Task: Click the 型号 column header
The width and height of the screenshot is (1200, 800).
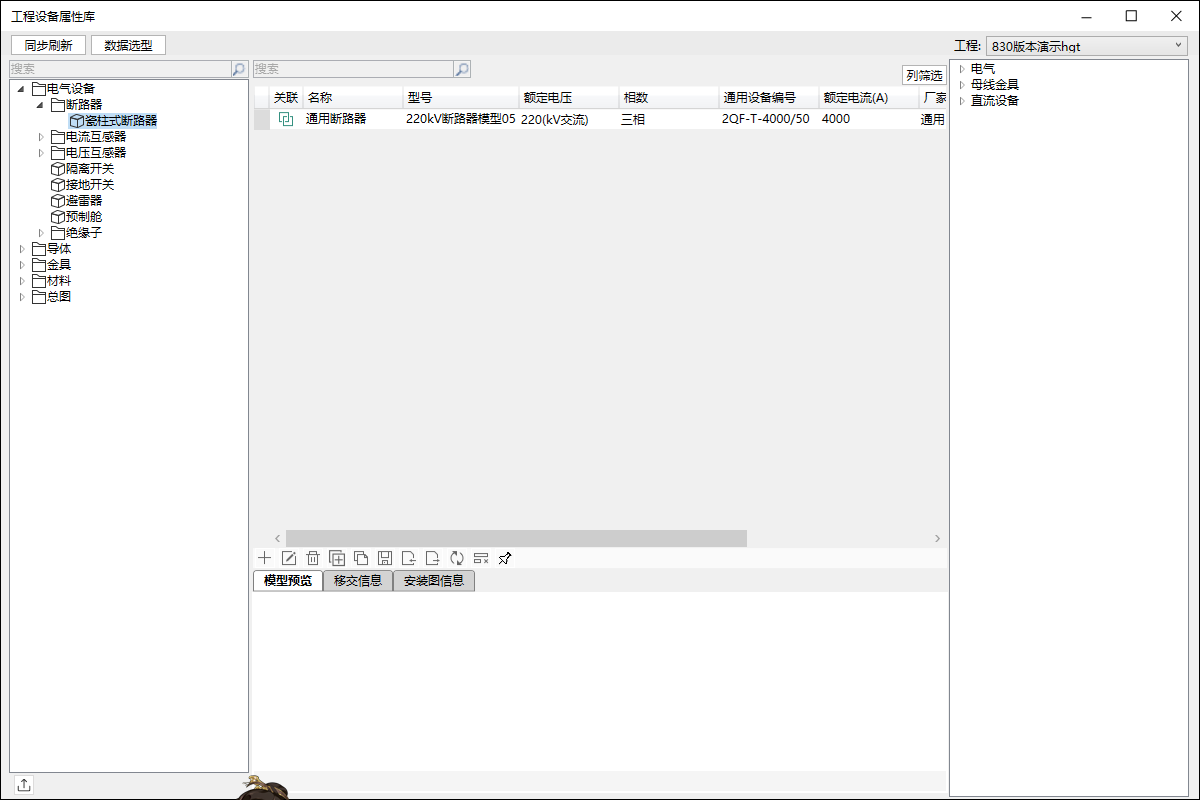Action: (461, 98)
